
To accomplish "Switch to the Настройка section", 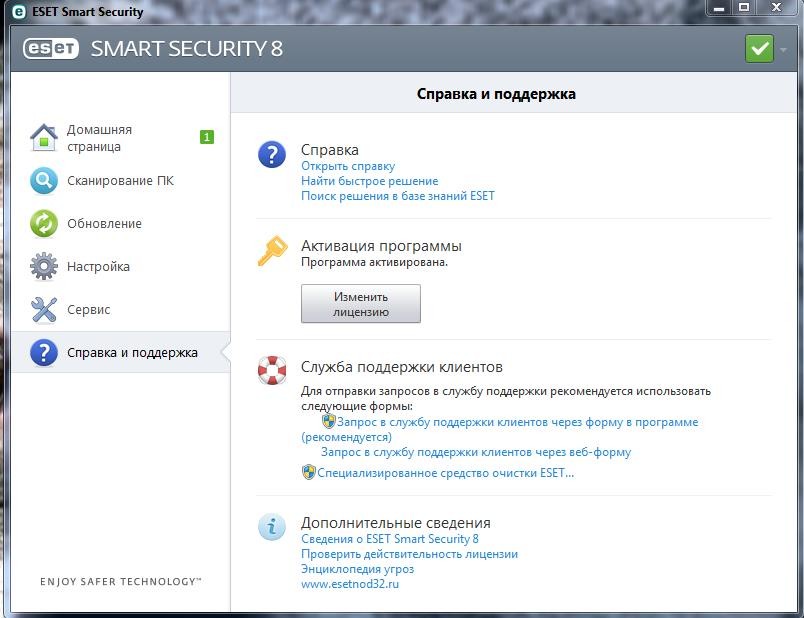I will pyautogui.click(x=98, y=267).
